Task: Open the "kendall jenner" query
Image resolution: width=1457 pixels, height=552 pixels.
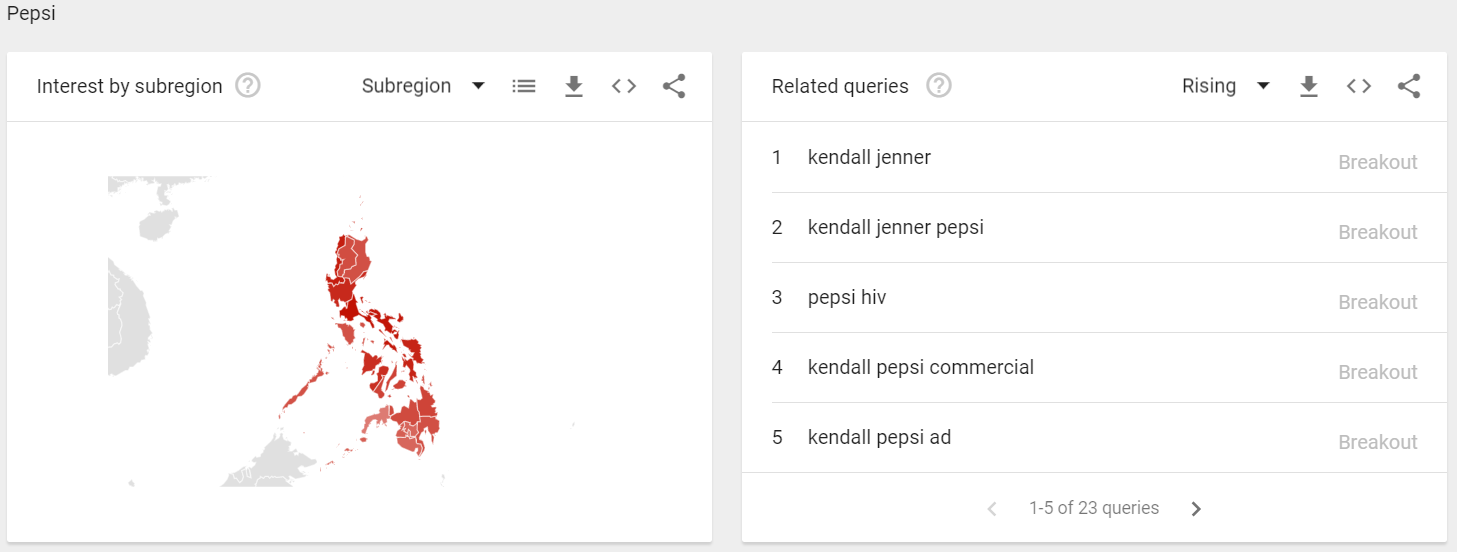Action: (x=869, y=157)
